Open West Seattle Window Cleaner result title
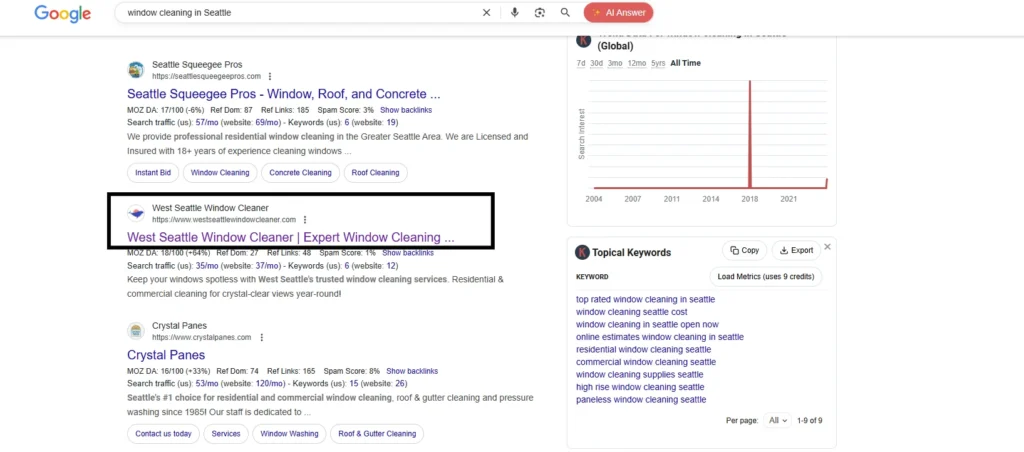 (x=291, y=237)
